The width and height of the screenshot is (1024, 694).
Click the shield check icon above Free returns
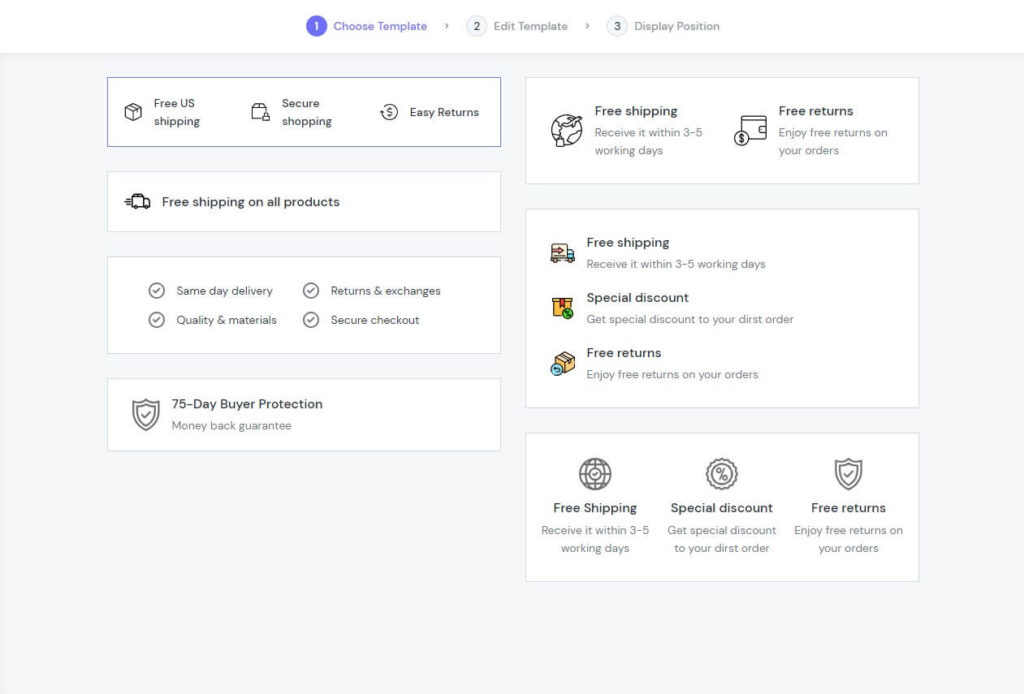click(x=848, y=474)
